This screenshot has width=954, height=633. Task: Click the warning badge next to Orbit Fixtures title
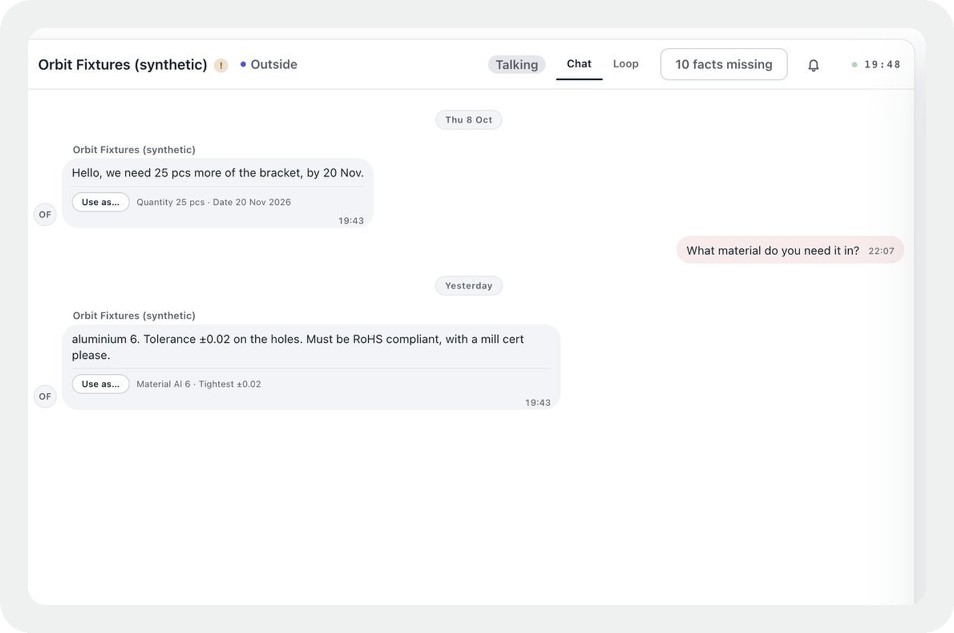[221, 65]
